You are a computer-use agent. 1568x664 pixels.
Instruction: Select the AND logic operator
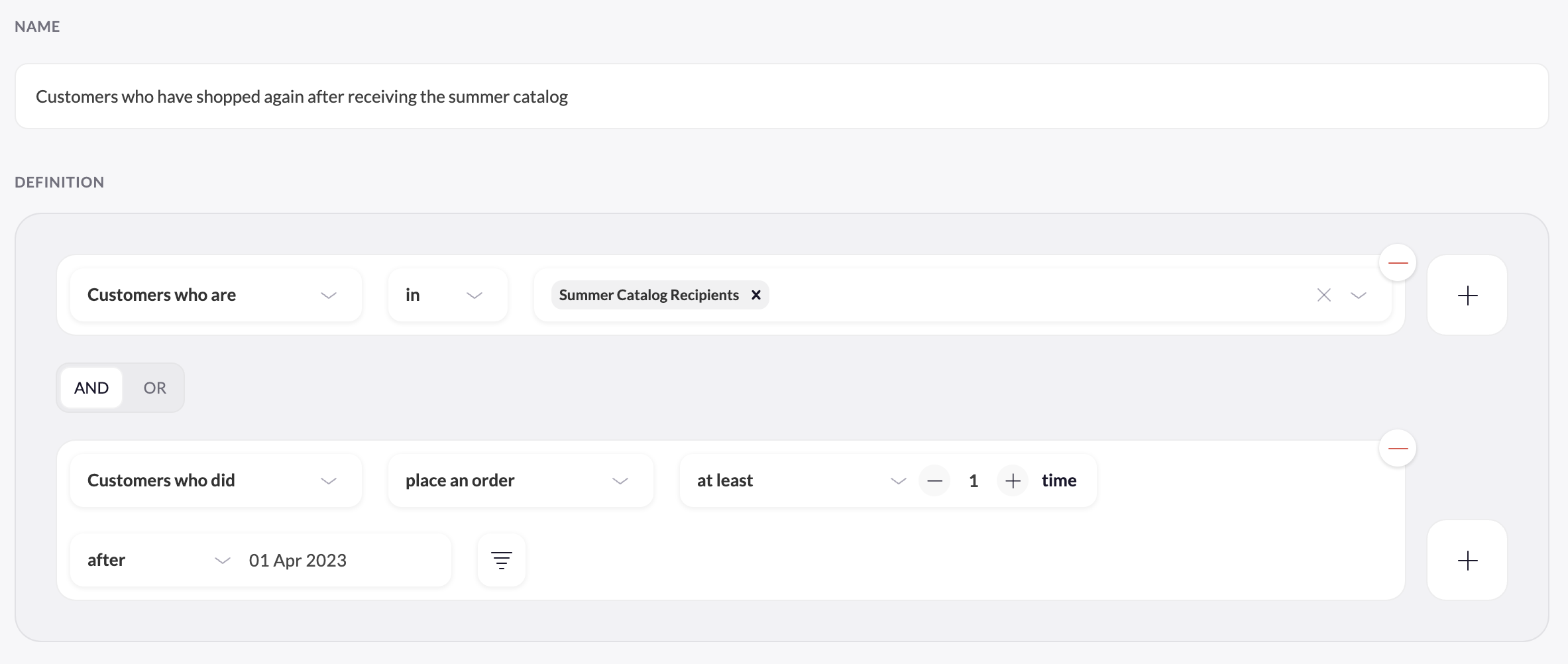tap(91, 388)
